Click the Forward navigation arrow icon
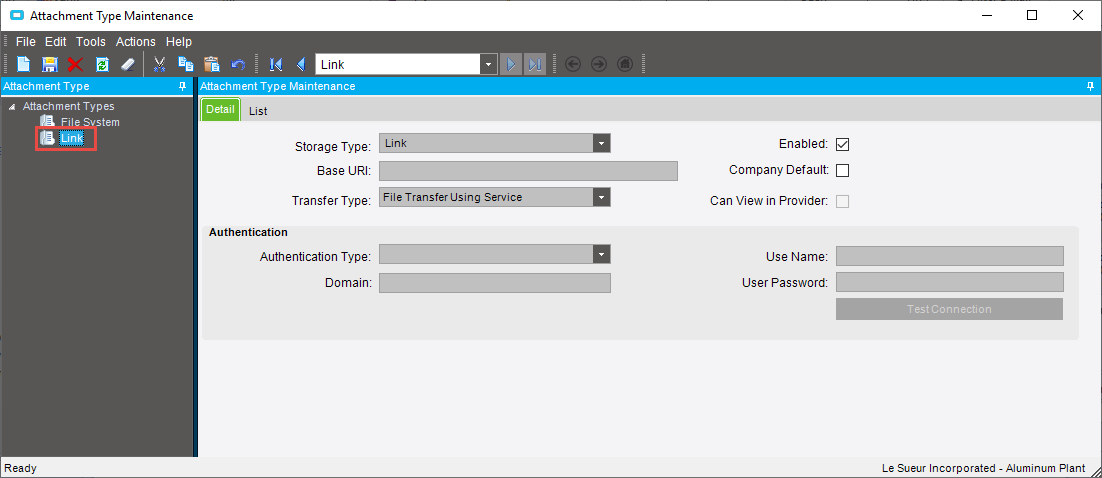The width and height of the screenshot is (1102, 478). 598,65
